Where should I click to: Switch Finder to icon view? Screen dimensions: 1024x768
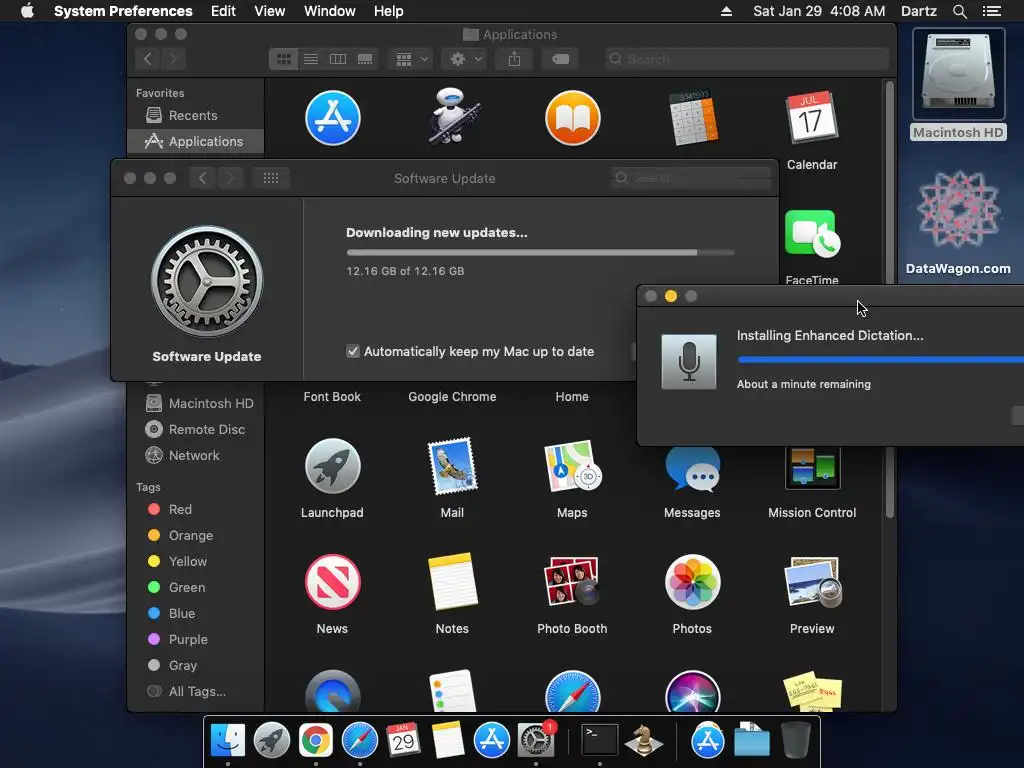(283, 59)
